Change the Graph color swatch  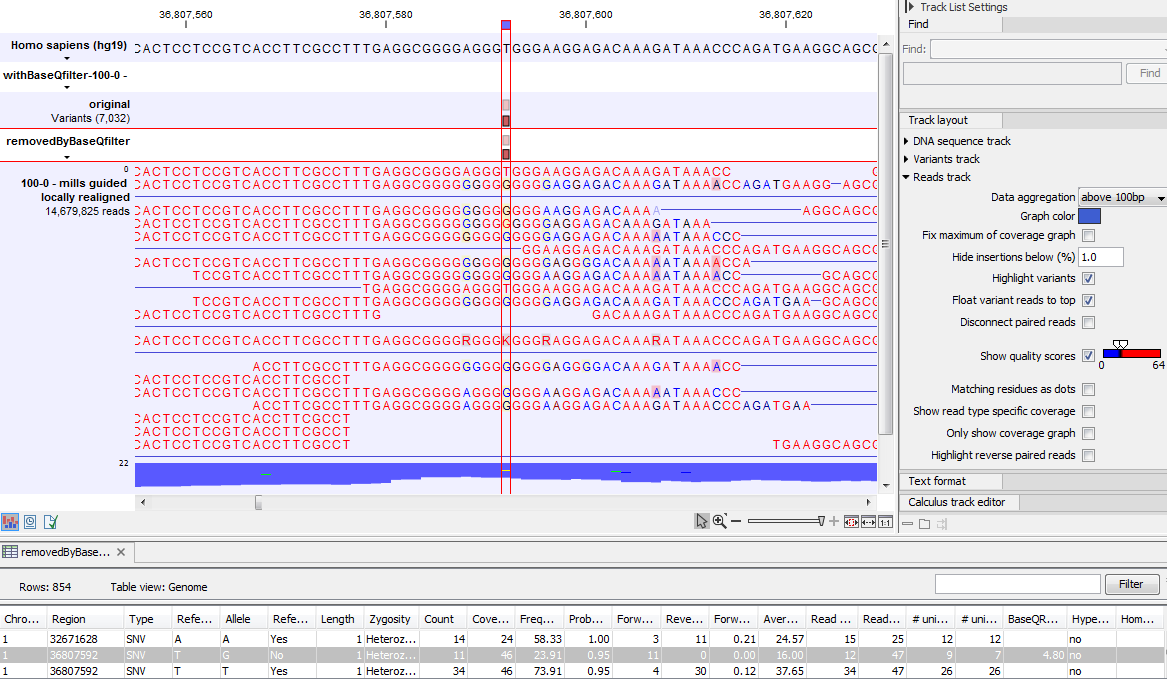(1089, 216)
